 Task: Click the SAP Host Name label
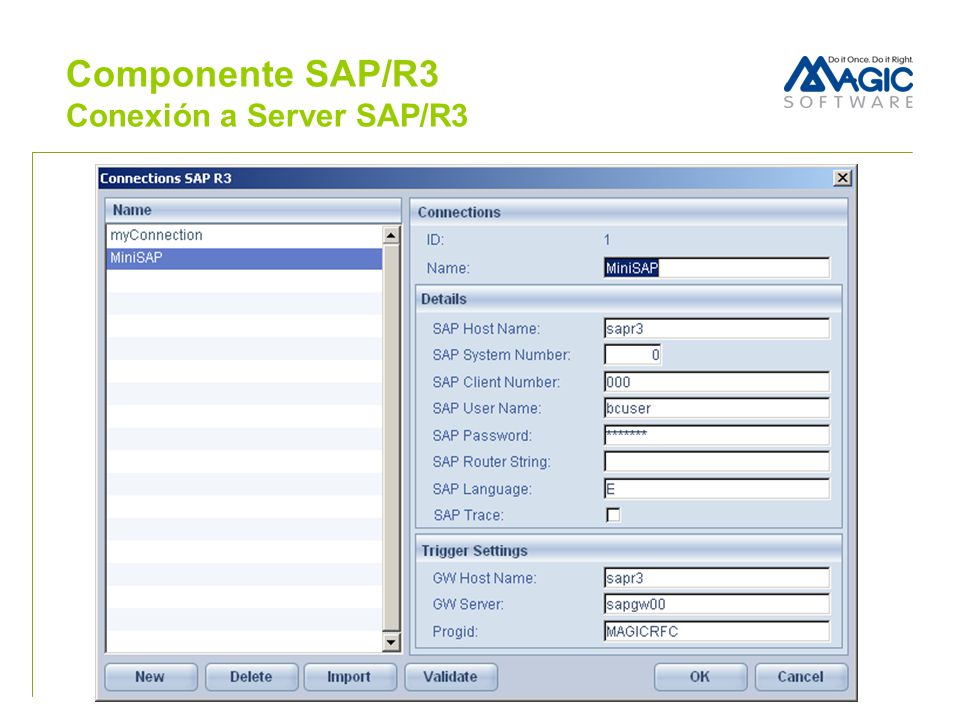click(486, 329)
